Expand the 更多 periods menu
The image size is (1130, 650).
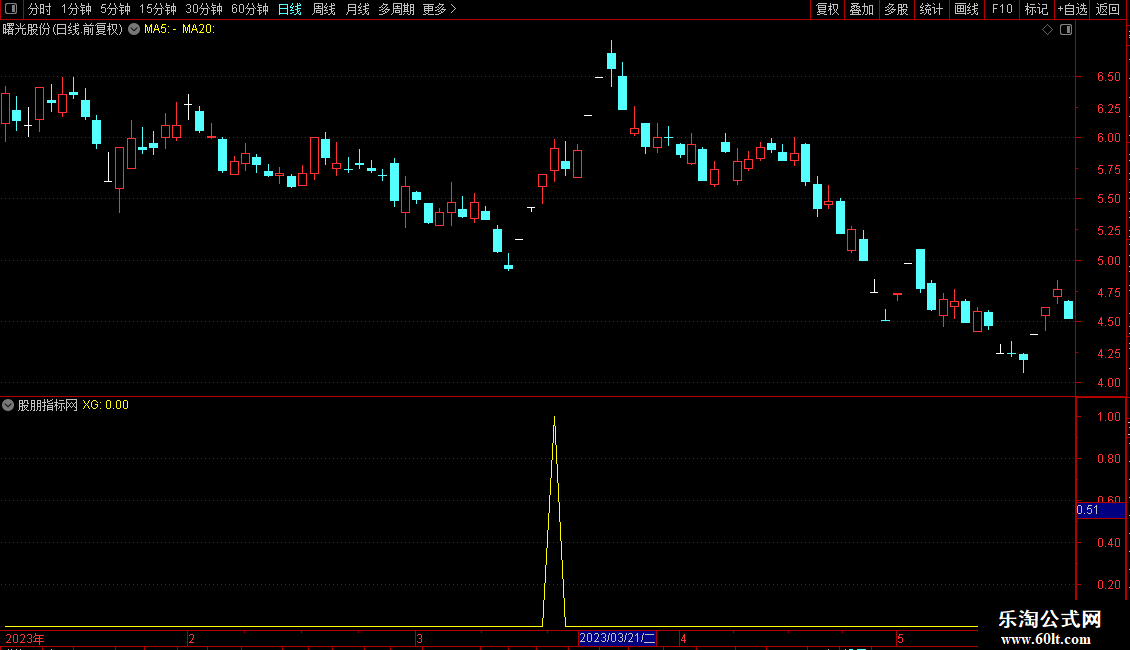click(x=439, y=9)
